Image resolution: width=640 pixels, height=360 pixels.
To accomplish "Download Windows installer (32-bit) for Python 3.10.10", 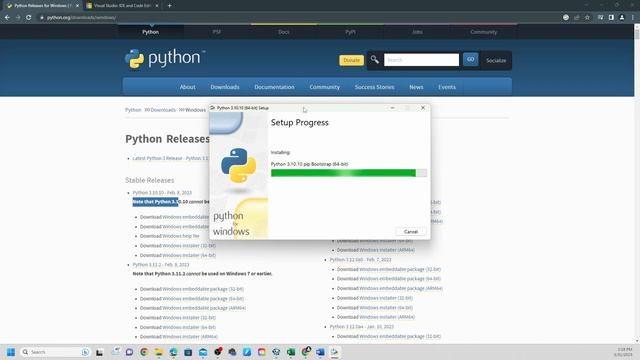I will click(189, 246).
